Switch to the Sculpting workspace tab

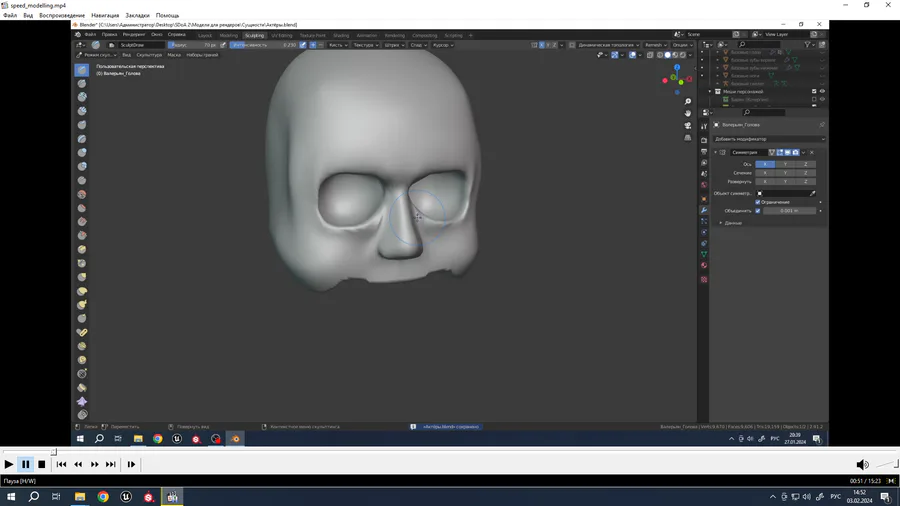click(254, 35)
